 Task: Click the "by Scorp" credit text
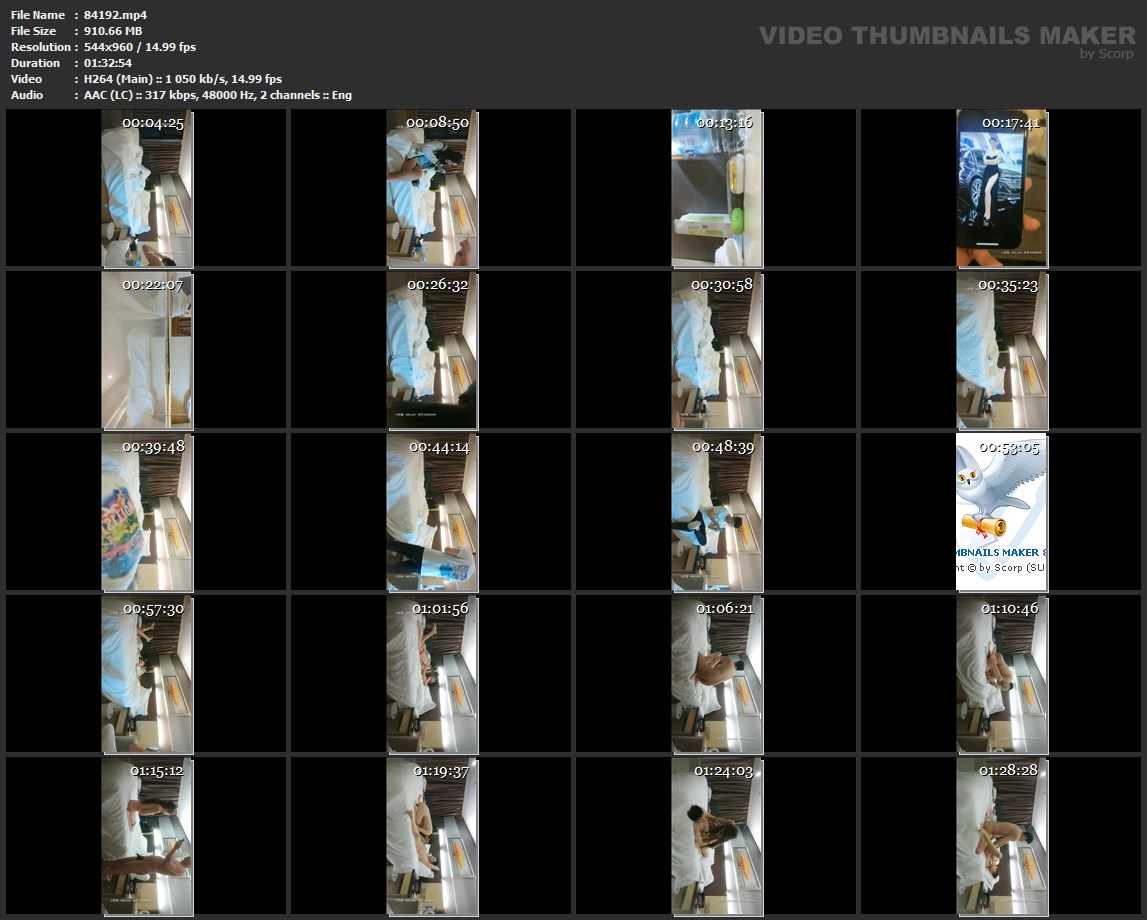click(x=1106, y=54)
